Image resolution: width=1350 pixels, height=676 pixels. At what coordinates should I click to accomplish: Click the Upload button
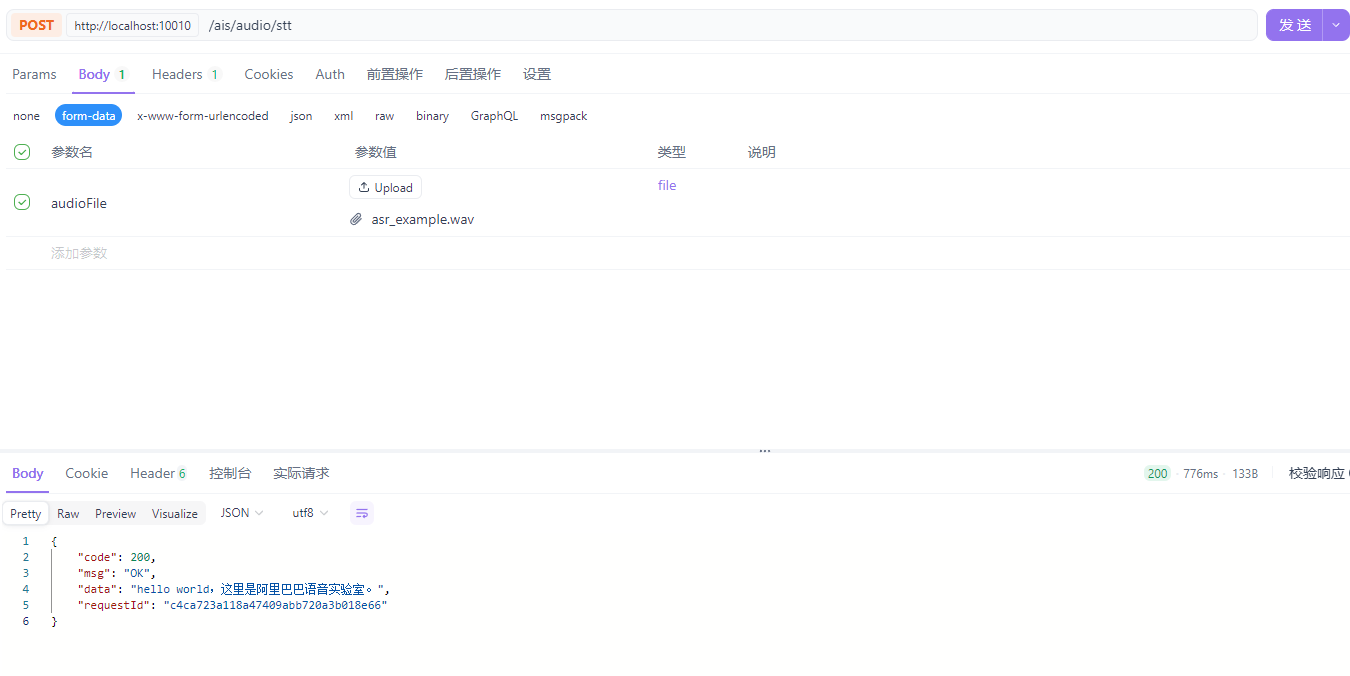tap(385, 187)
